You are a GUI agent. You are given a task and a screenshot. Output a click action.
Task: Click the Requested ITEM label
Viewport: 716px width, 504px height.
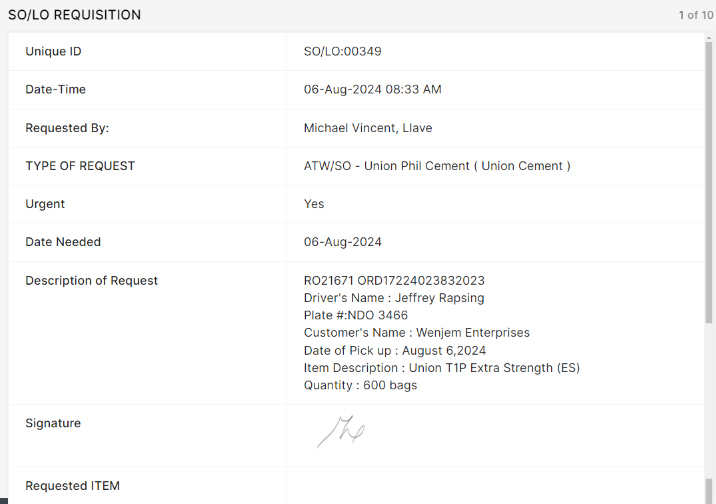[72, 486]
